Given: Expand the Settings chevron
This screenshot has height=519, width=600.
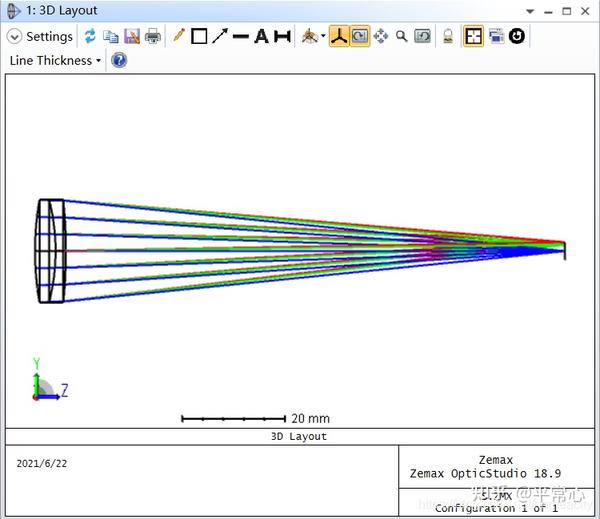Looking at the screenshot, I should point(14,37).
